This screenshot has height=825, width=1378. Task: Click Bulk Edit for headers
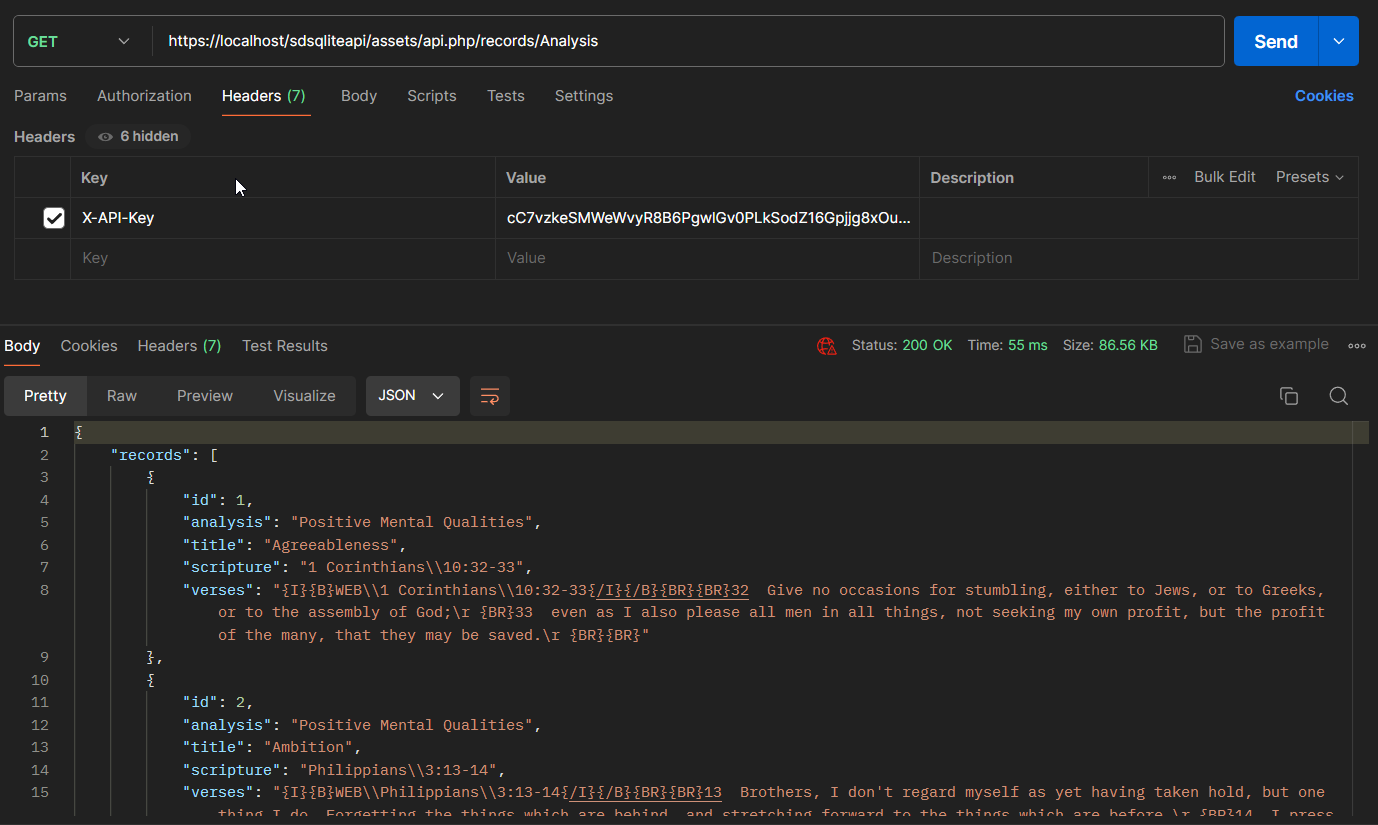(x=1224, y=177)
